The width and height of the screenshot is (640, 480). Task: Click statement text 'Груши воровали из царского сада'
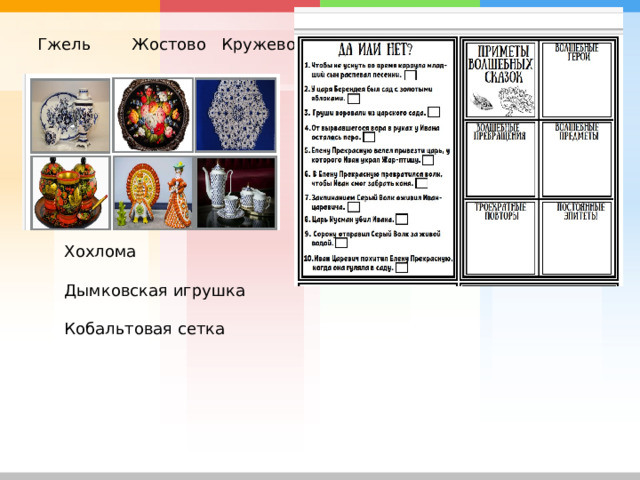369,113
